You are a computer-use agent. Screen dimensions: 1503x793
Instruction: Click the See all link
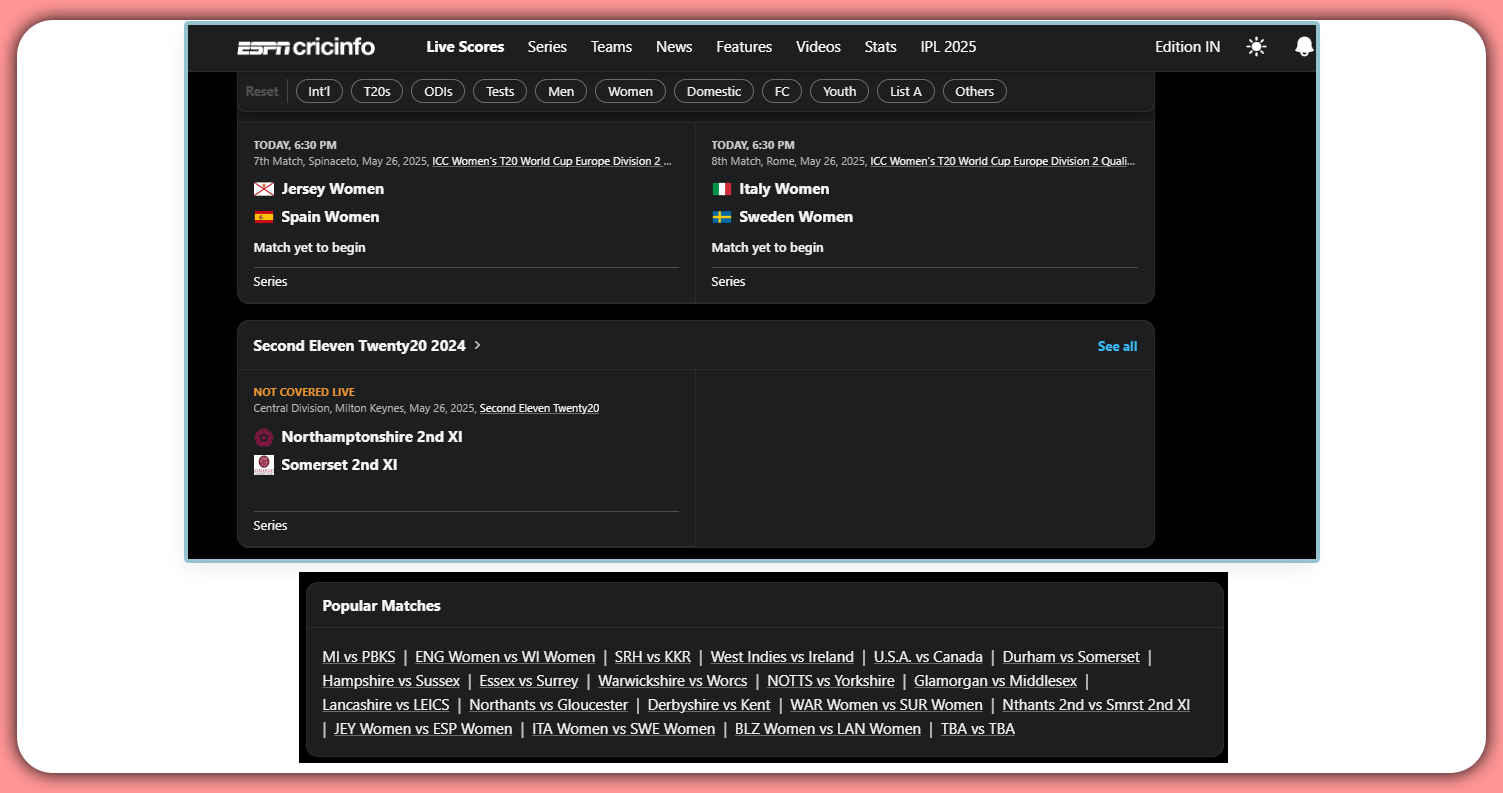pos(1117,347)
